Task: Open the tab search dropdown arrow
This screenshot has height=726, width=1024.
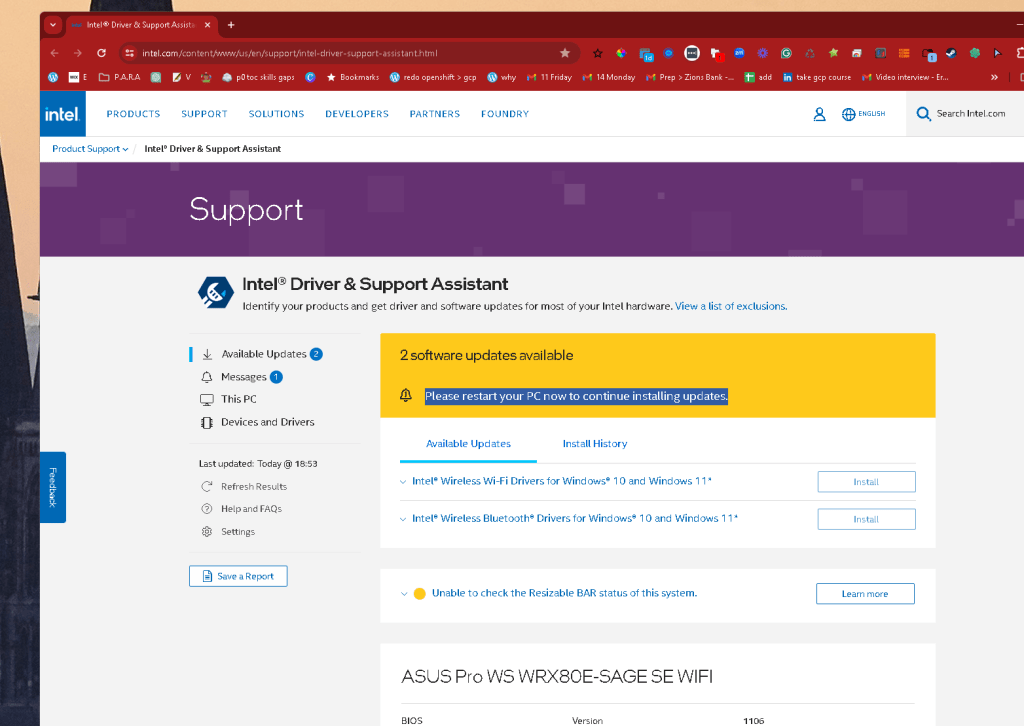Action: tap(53, 25)
